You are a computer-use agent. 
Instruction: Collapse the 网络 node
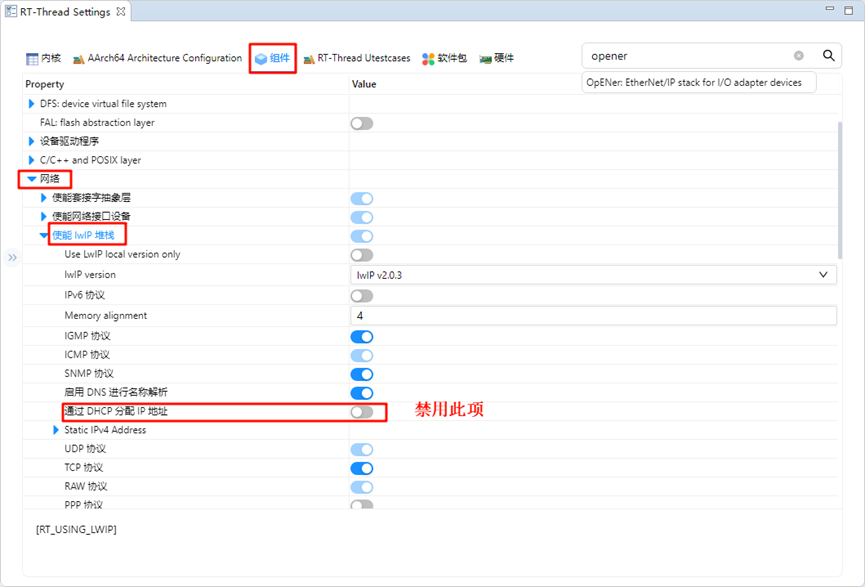31,179
